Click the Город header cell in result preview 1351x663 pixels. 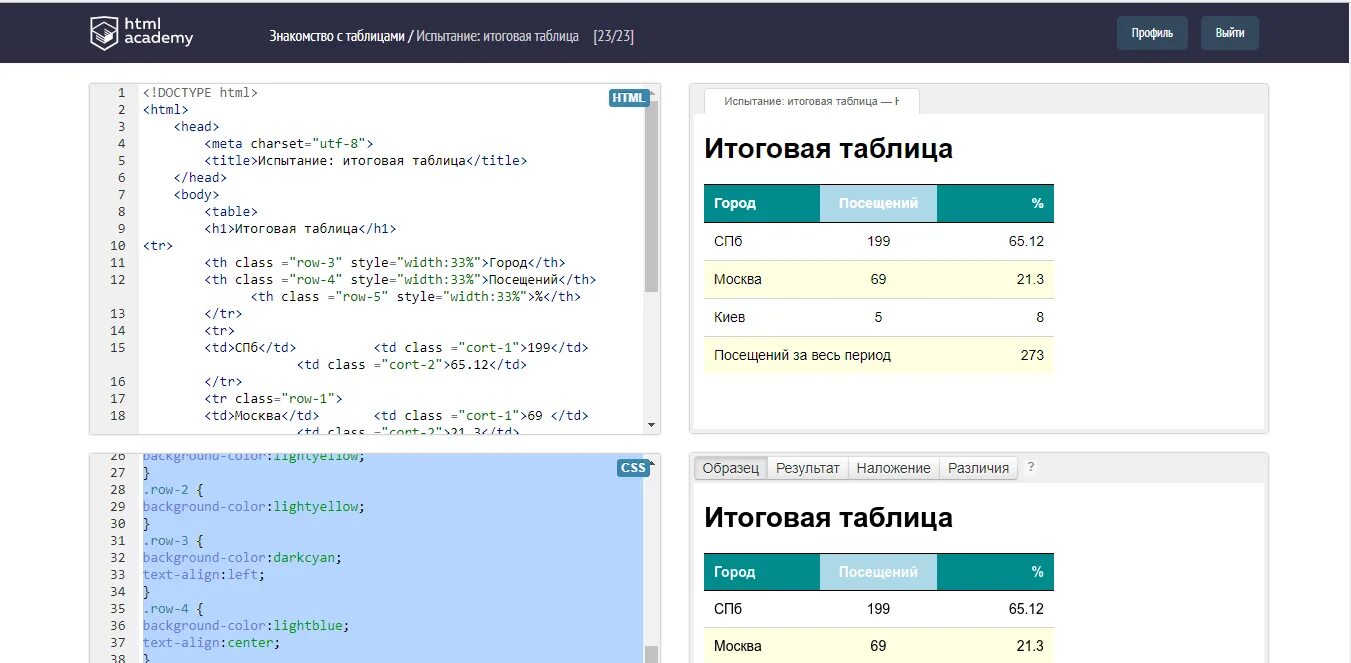(x=762, y=203)
